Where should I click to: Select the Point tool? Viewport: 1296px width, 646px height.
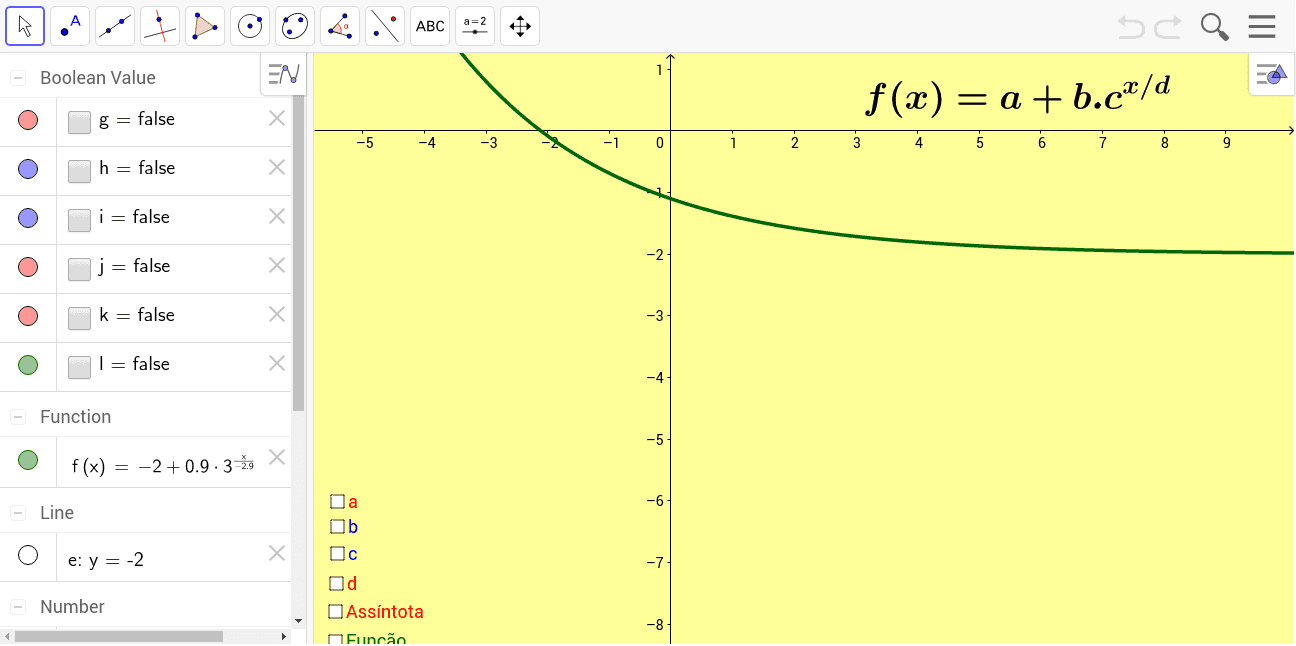(70, 27)
